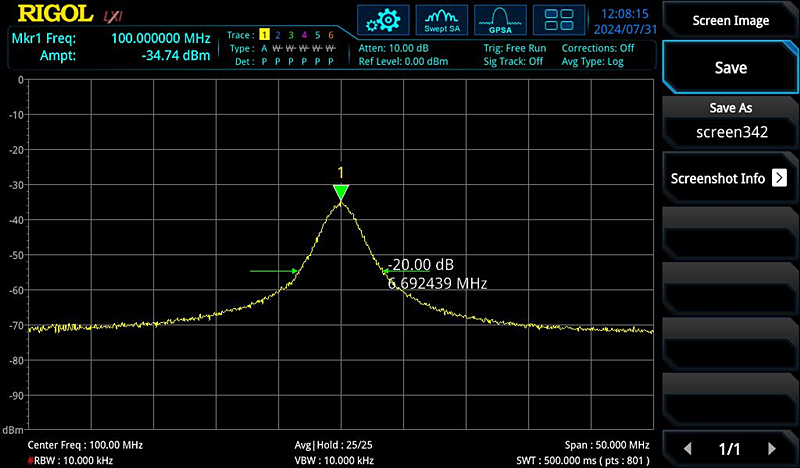
Task: Click the RIGOL logo
Action: click(56, 14)
